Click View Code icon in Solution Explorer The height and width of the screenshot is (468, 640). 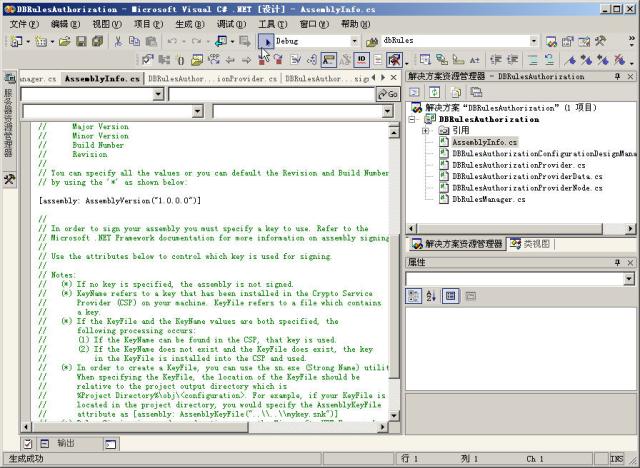click(414, 92)
